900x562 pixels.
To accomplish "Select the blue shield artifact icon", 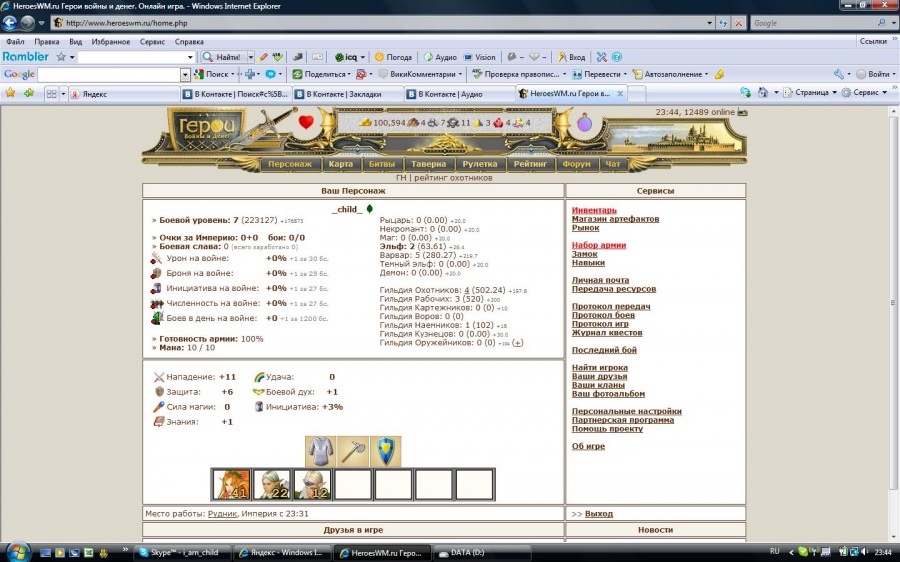I will tap(385, 451).
